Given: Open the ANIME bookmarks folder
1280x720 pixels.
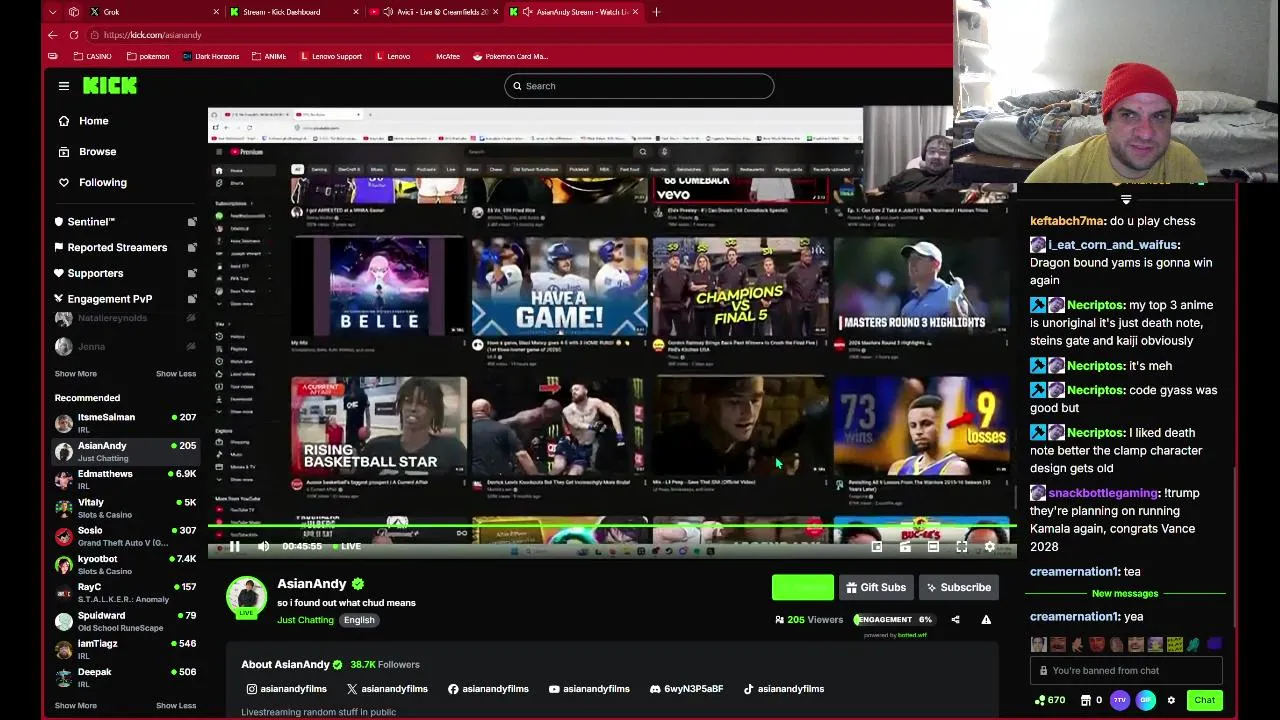Looking at the screenshot, I should click(x=268, y=56).
